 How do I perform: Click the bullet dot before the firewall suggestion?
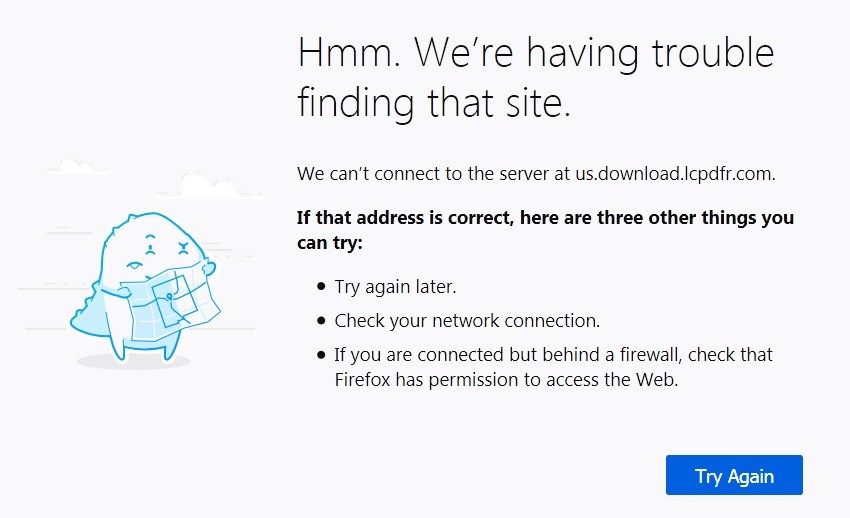[321, 355]
